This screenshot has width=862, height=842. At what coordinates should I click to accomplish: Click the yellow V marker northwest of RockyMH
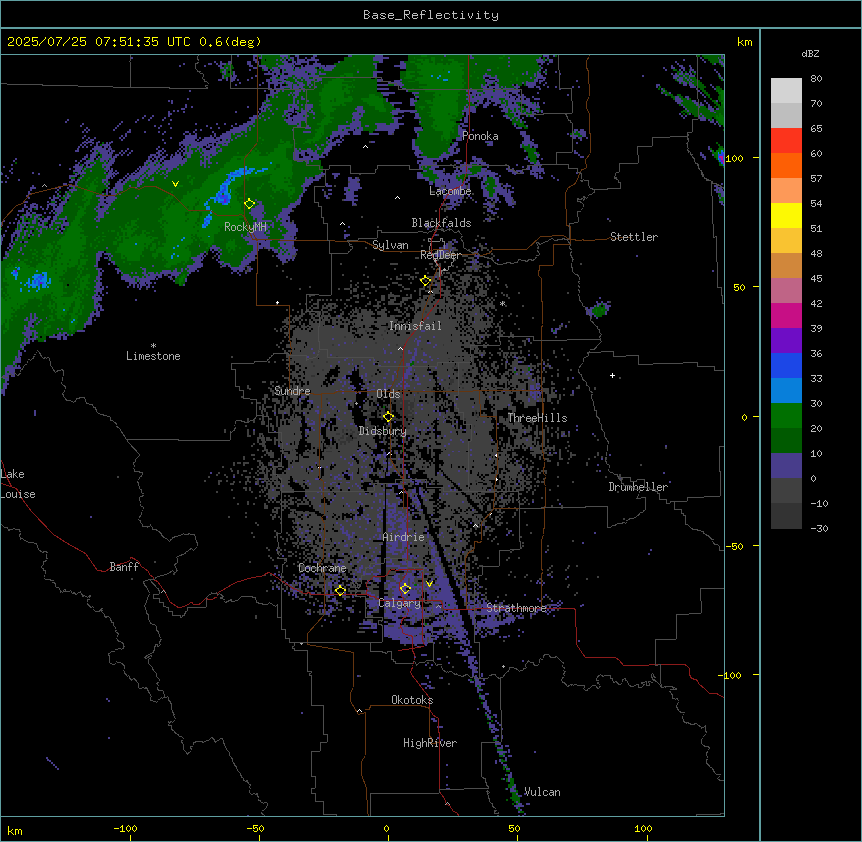click(x=175, y=184)
